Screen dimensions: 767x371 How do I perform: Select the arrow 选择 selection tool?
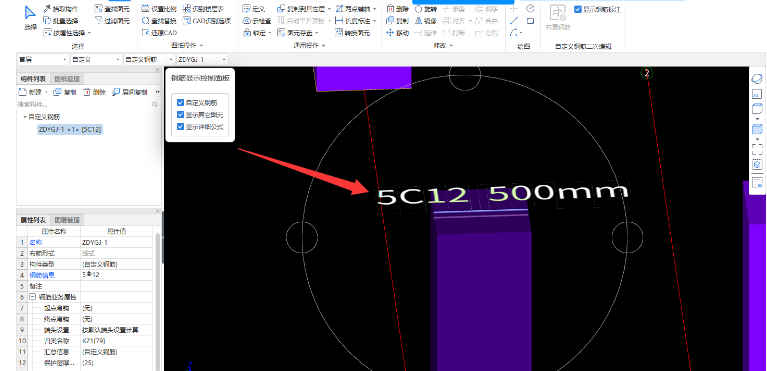click(30, 19)
